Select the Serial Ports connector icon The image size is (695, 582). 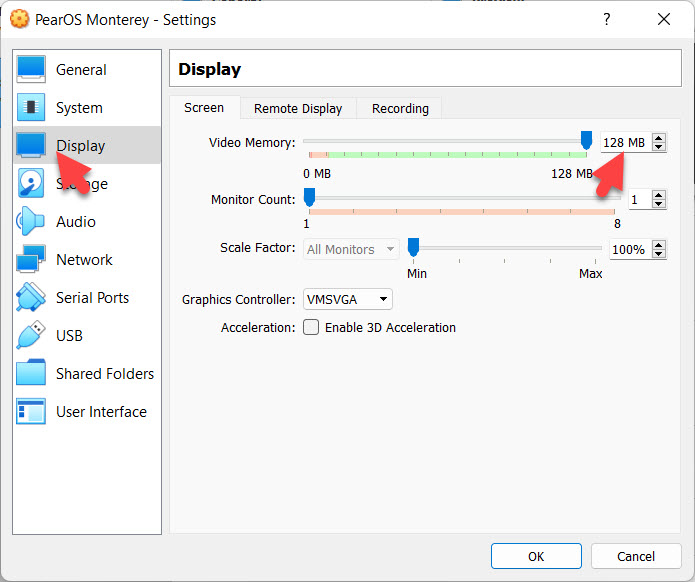(x=31, y=297)
